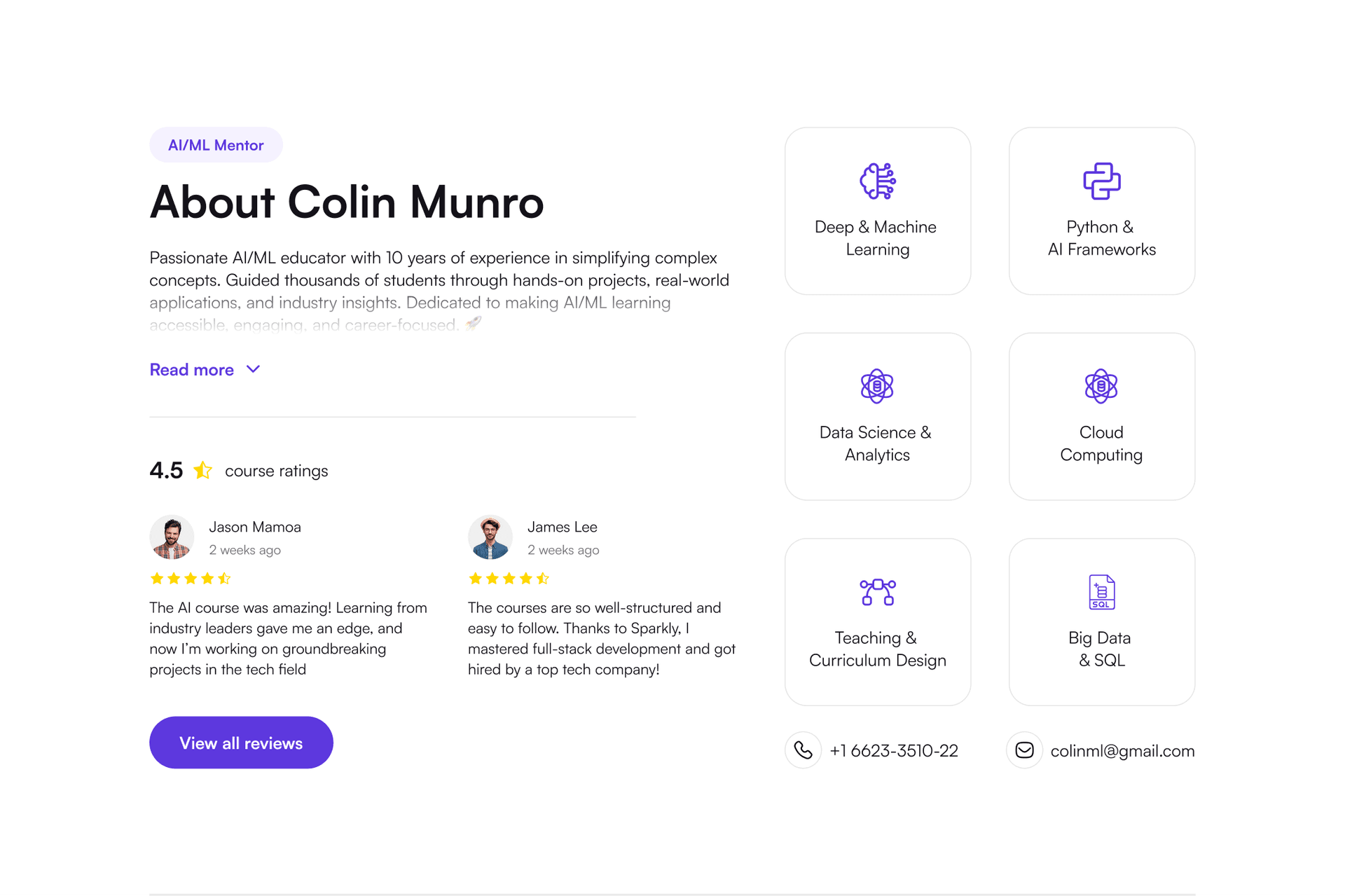
Task: Click the Data Science & Analytics label
Action: [x=877, y=443]
